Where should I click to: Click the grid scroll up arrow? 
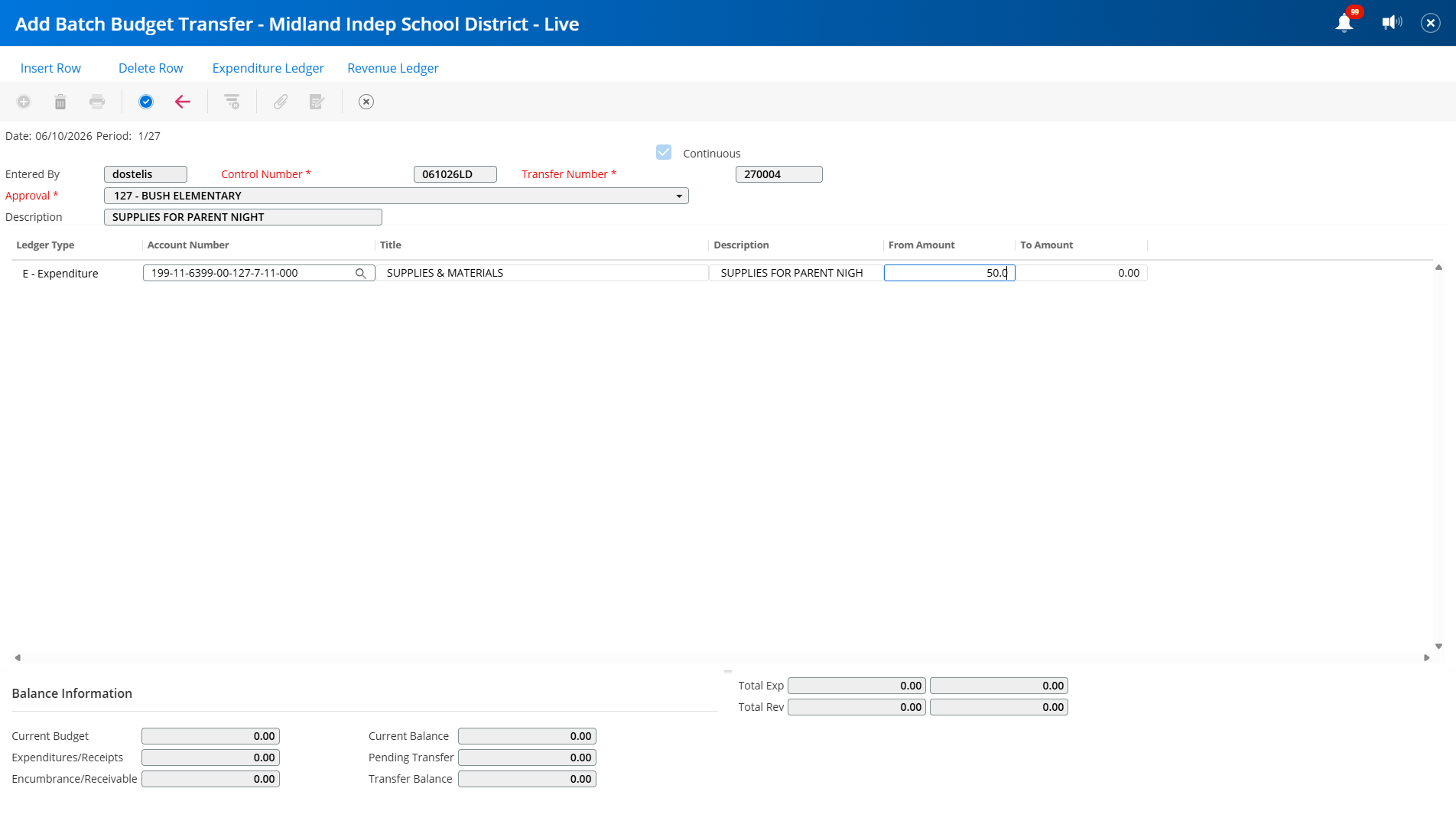1438,268
